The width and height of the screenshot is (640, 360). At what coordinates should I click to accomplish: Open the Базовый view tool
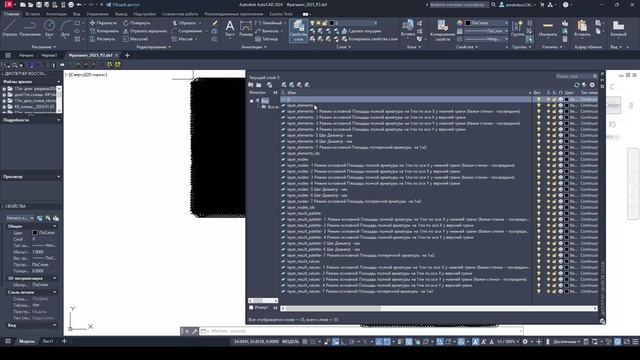click(x=618, y=29)
